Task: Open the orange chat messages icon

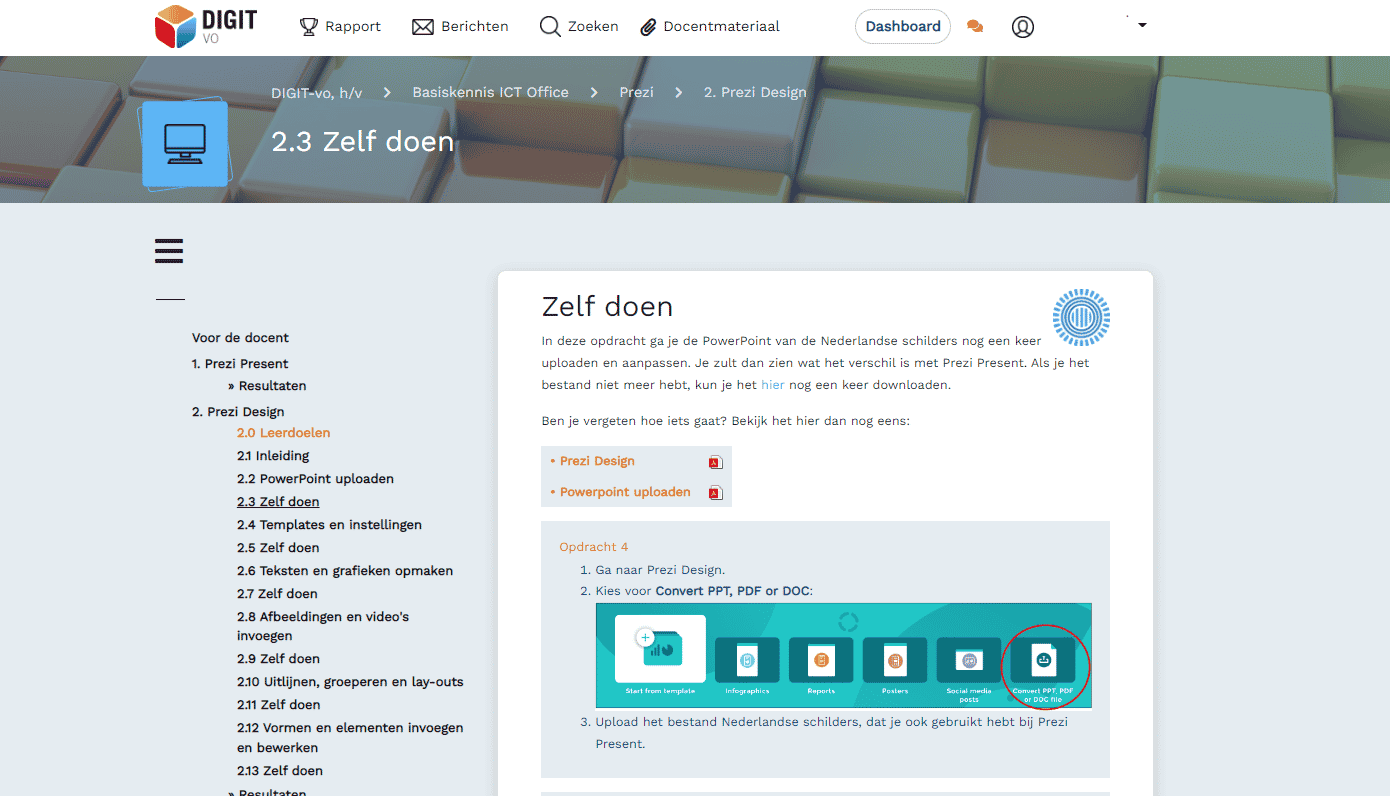Action: 975,26
